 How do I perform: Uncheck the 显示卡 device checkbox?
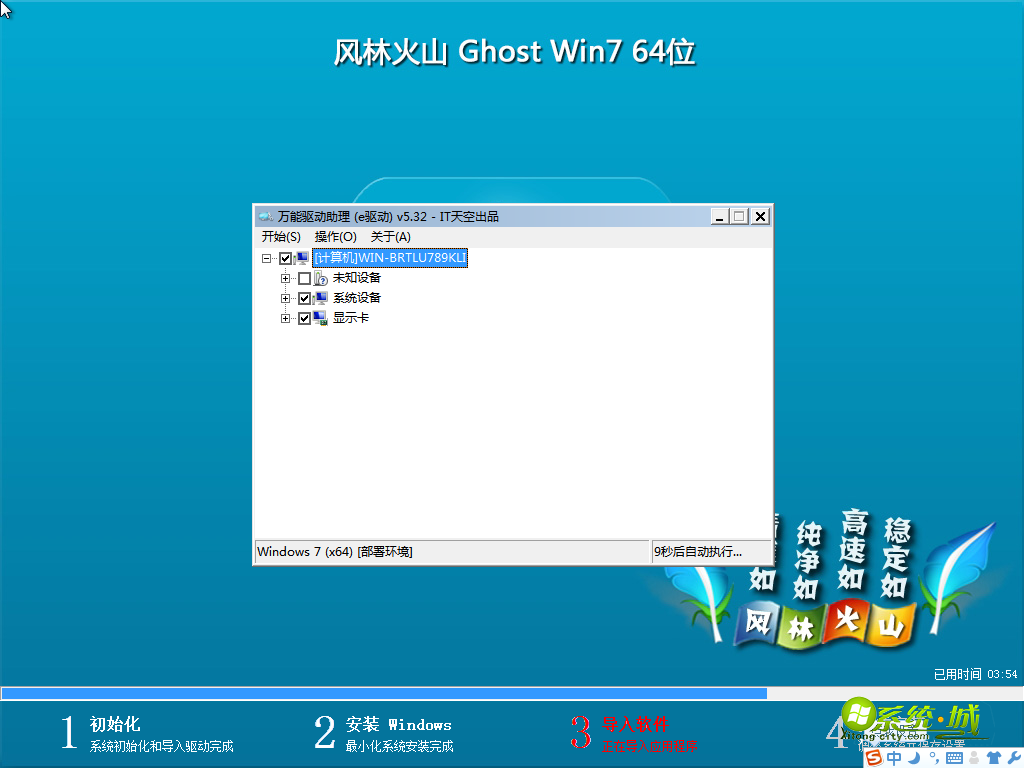pos(305,318)
